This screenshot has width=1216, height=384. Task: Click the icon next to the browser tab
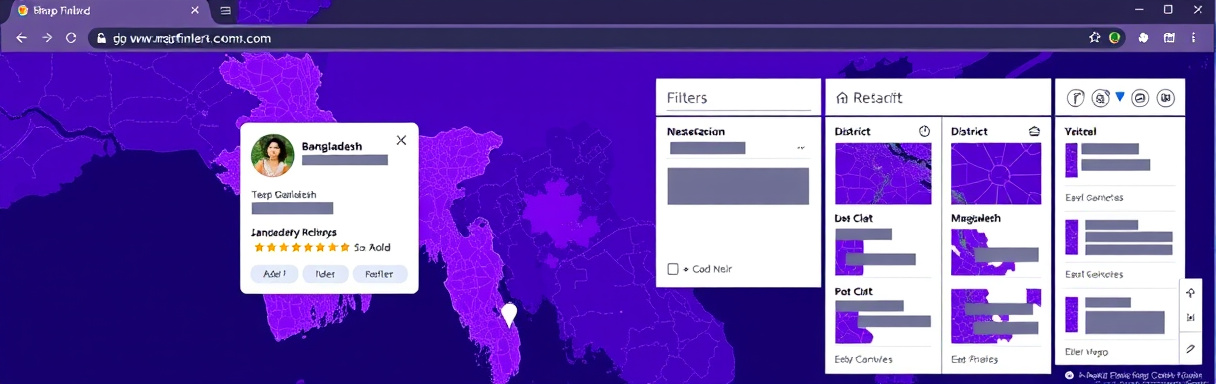(226, 10)
